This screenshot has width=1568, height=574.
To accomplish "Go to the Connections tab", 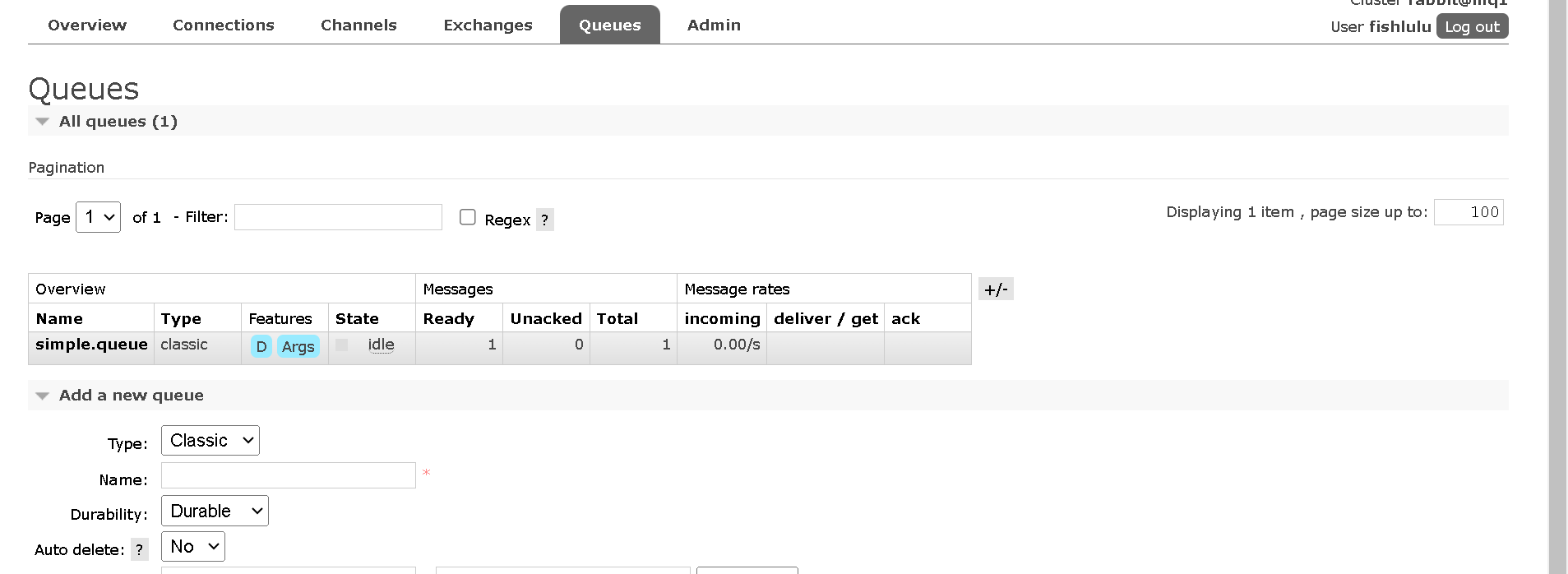I will click(x=224, y=25).
